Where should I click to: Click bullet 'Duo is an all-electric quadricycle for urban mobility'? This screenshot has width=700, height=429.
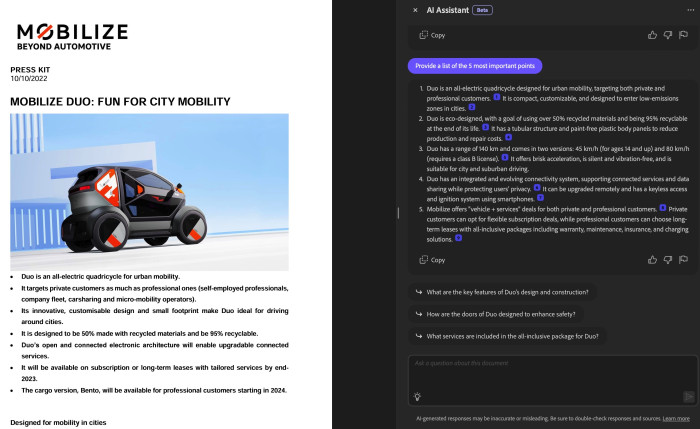100,276
